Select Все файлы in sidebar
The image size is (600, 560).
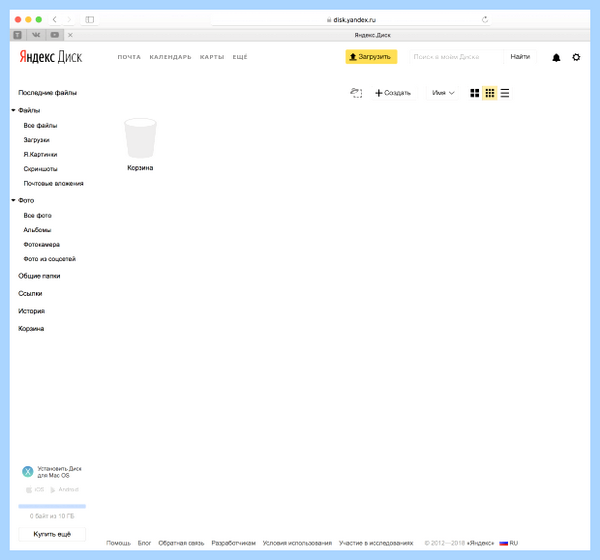click(x=40, y=126)
